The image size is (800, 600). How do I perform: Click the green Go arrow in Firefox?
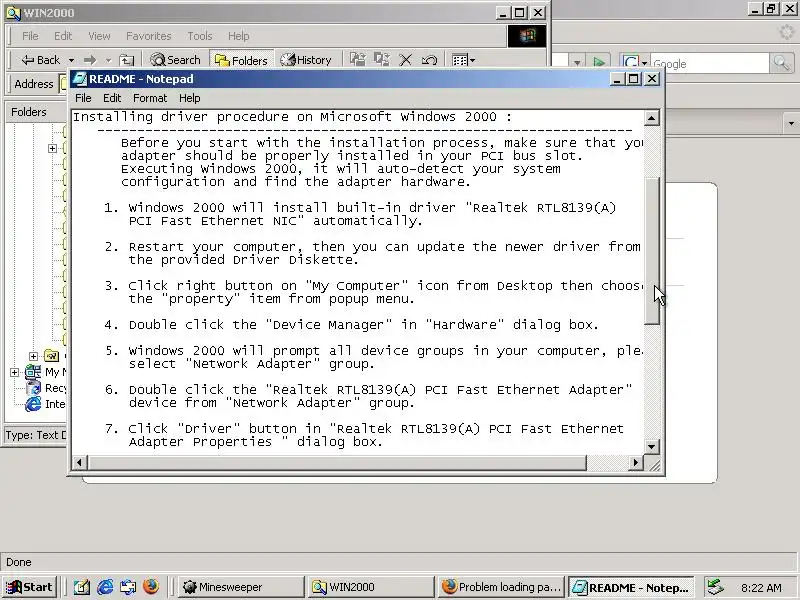point(599,63)
